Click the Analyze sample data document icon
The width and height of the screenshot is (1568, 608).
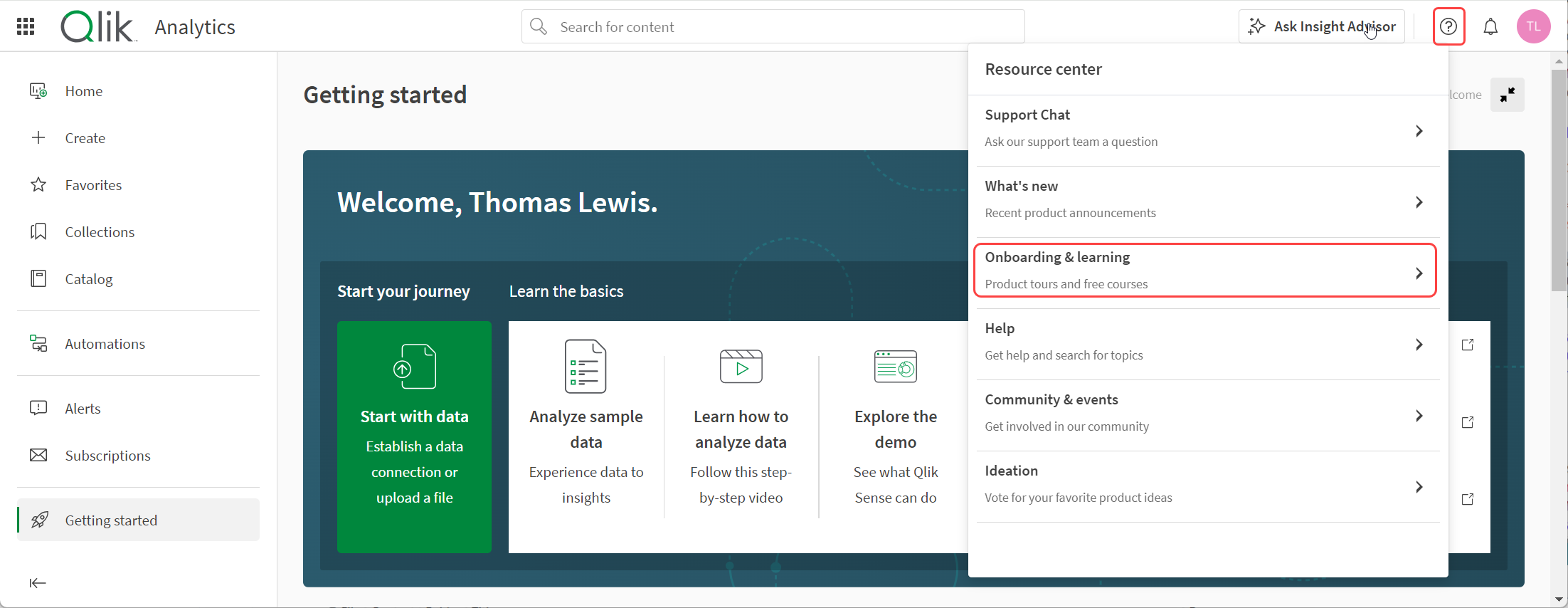pos(586,366)
